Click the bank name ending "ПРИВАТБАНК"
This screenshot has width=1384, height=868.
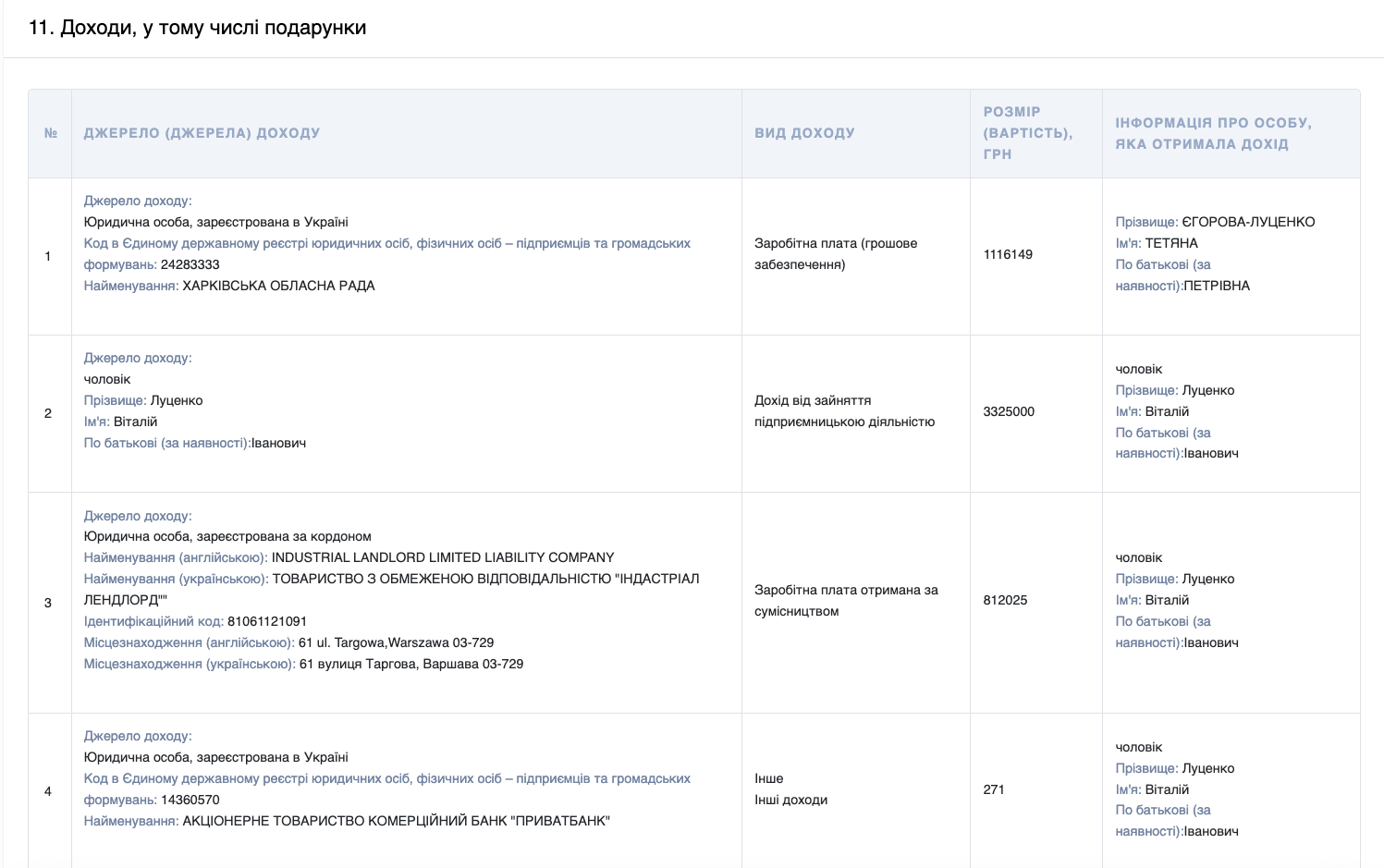pos(397,821)
